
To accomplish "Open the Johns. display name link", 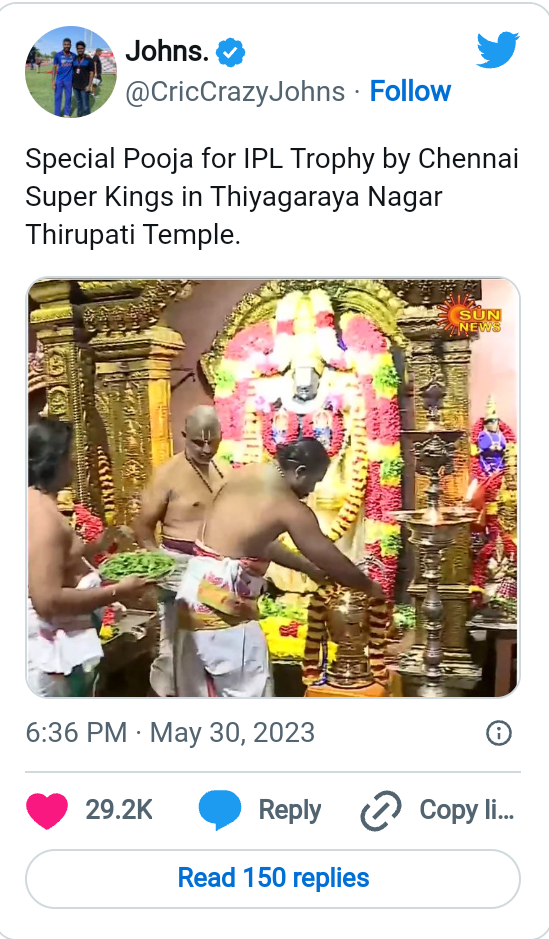I will click(167, 52).
